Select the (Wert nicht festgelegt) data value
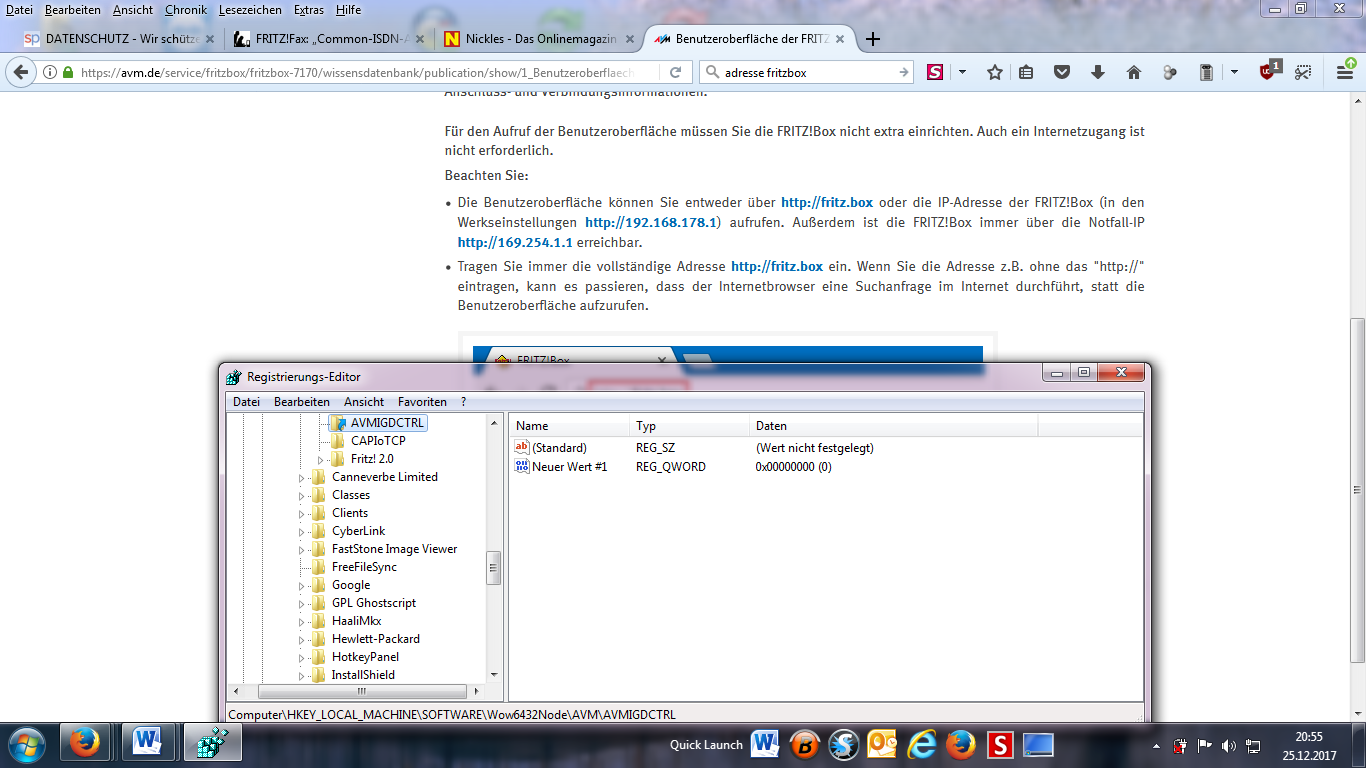This screenshot has width=1366, height=768. (815, 447)
